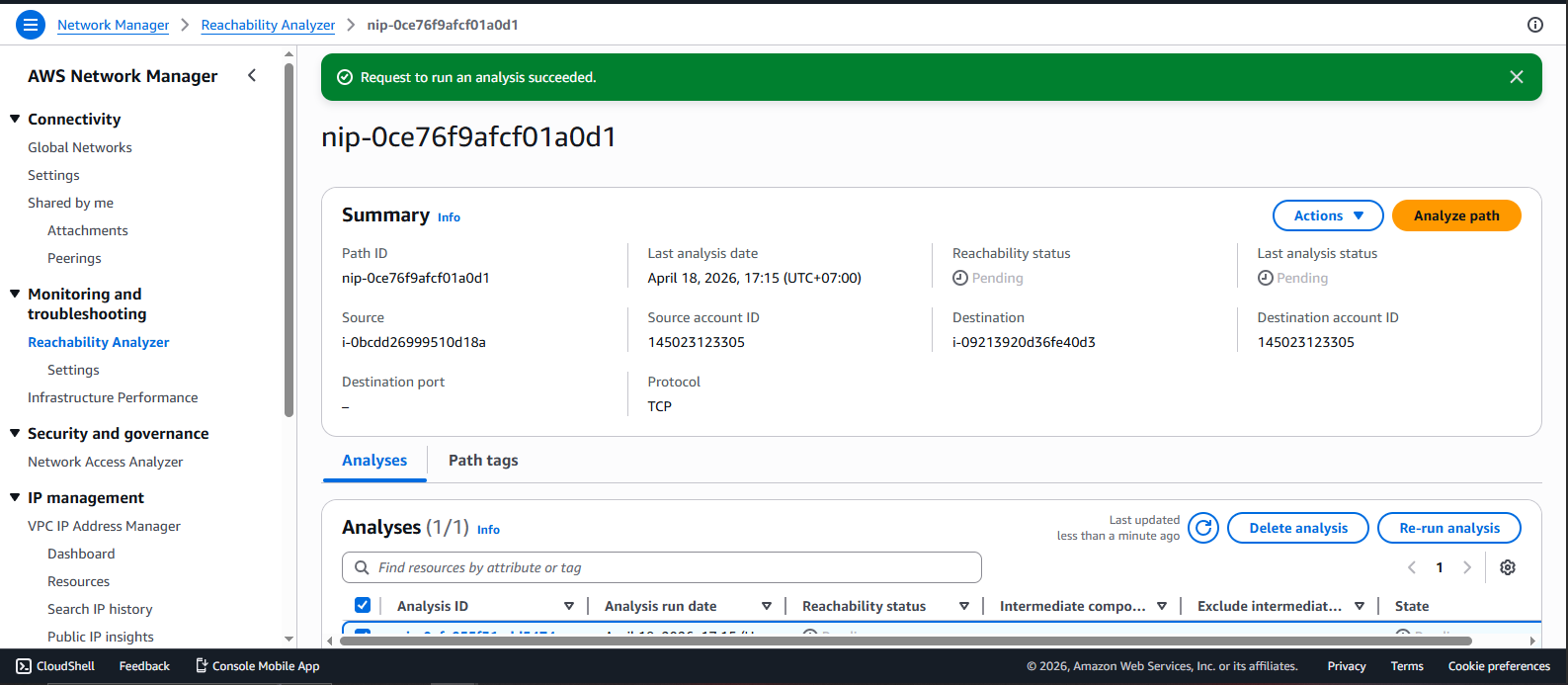
Task: Dismiss the green success banner
Action: pyautogui.click(x=1517, y=77)
